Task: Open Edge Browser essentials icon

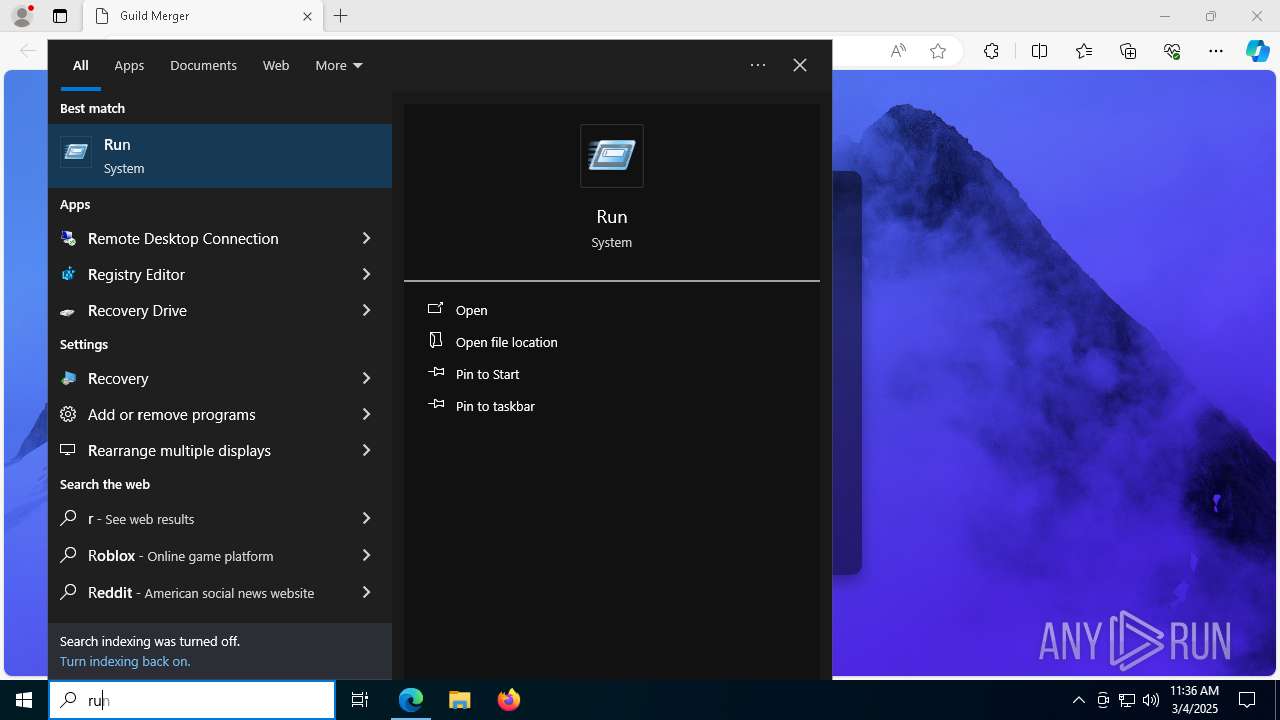Action: (1172, 51)
